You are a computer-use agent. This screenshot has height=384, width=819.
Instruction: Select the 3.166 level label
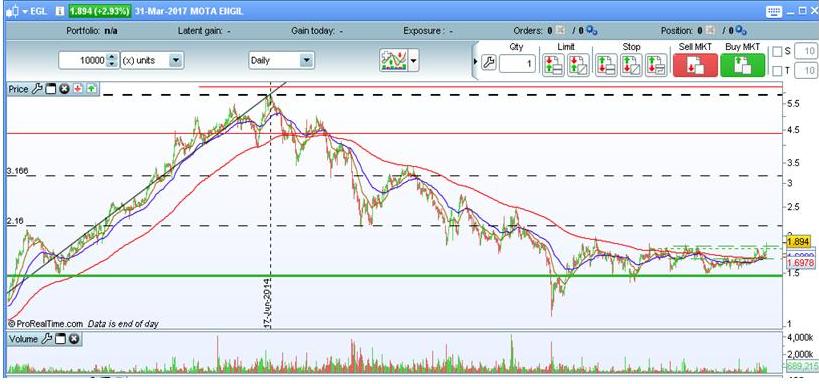(x=17, y=171)
